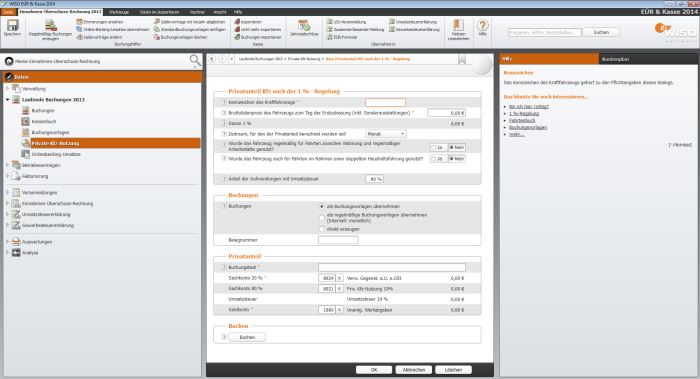Expand the Fakturierung node
Image resolution: width=700 pixels, height=379 pixels.
point(8,176)
